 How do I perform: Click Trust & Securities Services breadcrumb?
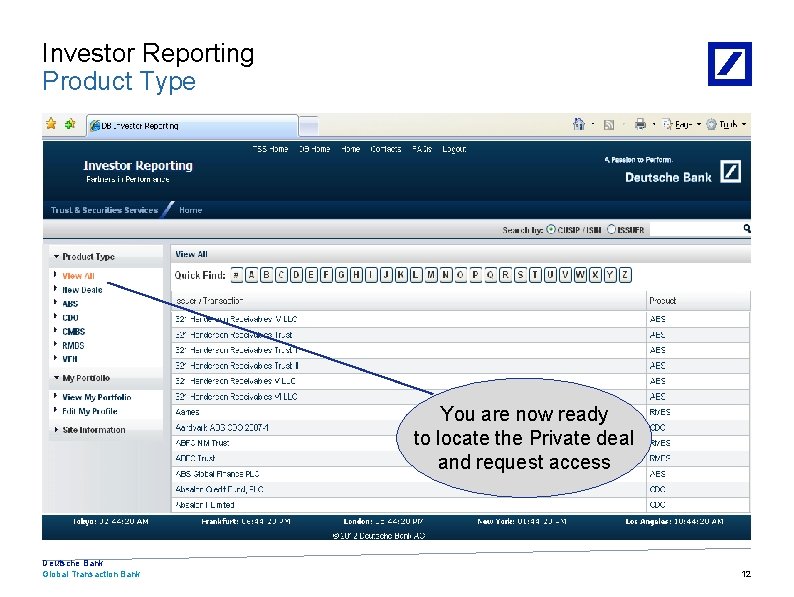104,210
